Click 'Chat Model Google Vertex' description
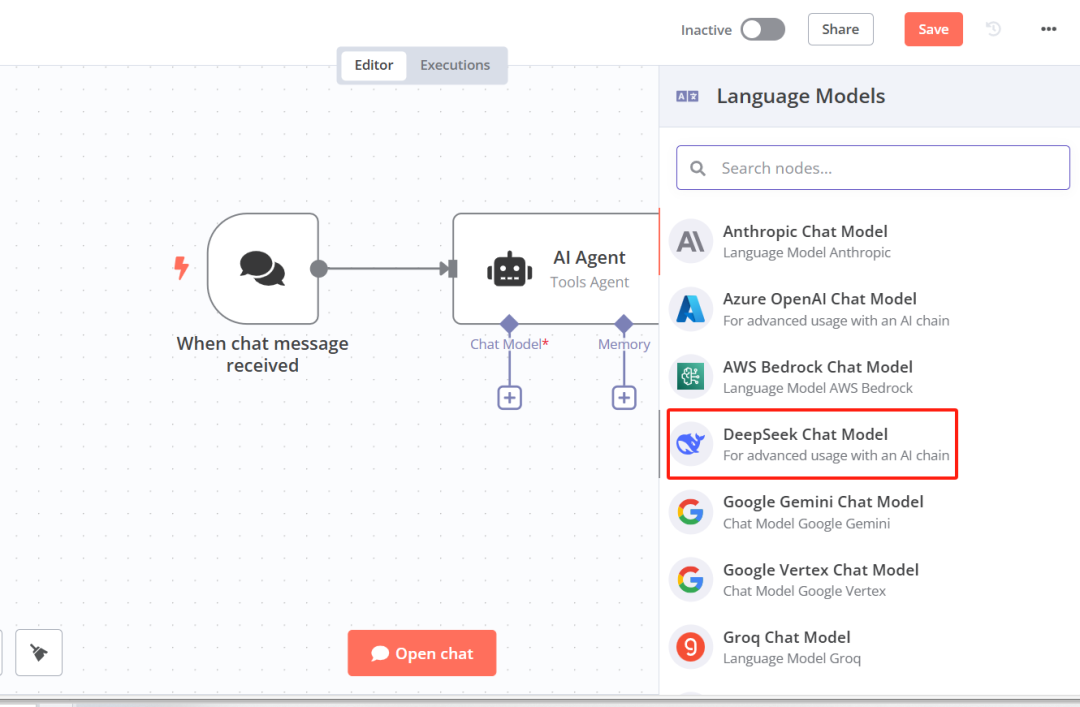 [804, 591]
